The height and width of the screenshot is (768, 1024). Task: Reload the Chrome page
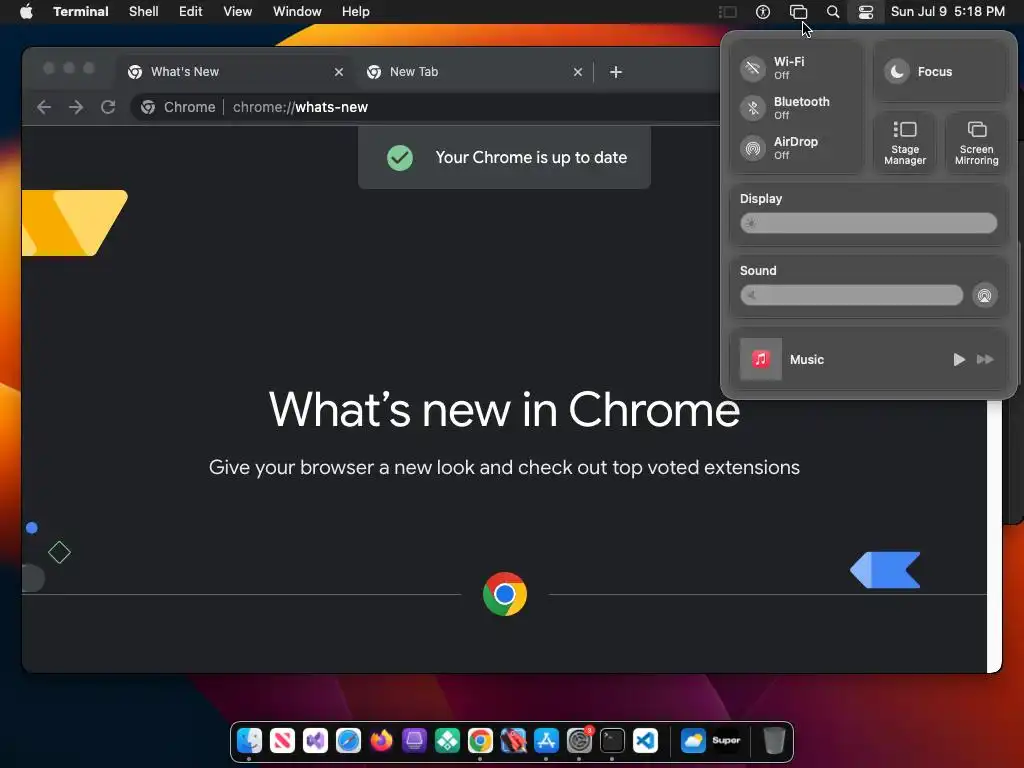108,107
